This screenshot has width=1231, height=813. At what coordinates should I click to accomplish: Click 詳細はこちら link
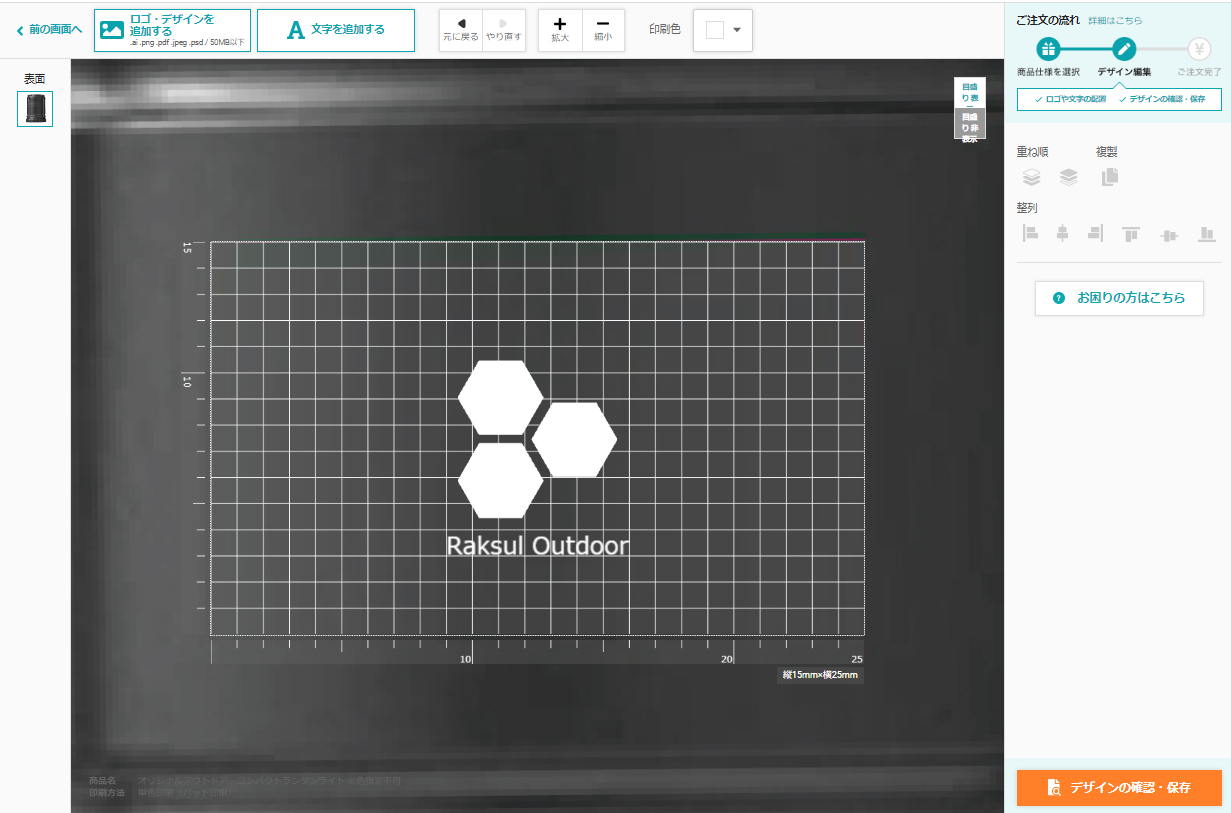point(1115,20)
